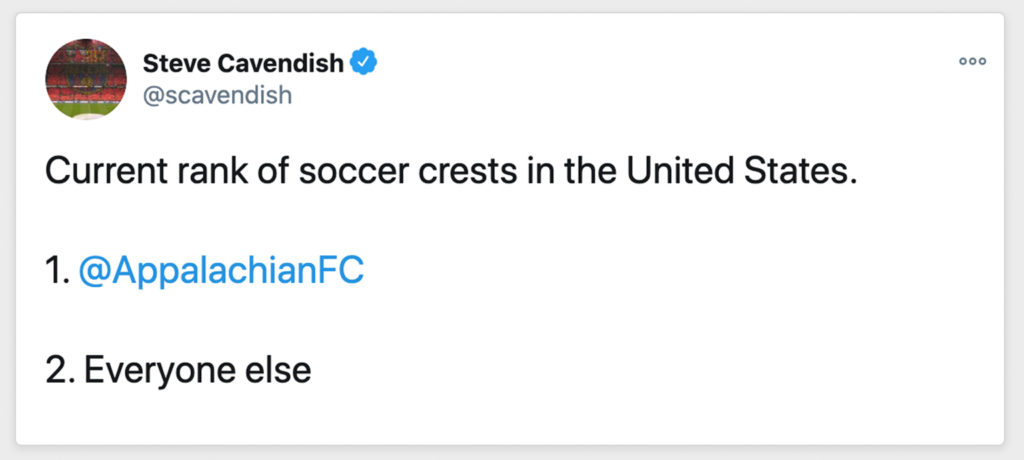The width and height of the screenshot is (1024, 460).
Task: Show tweet actions via the ellipsis icon
Action: click(972, 61)
